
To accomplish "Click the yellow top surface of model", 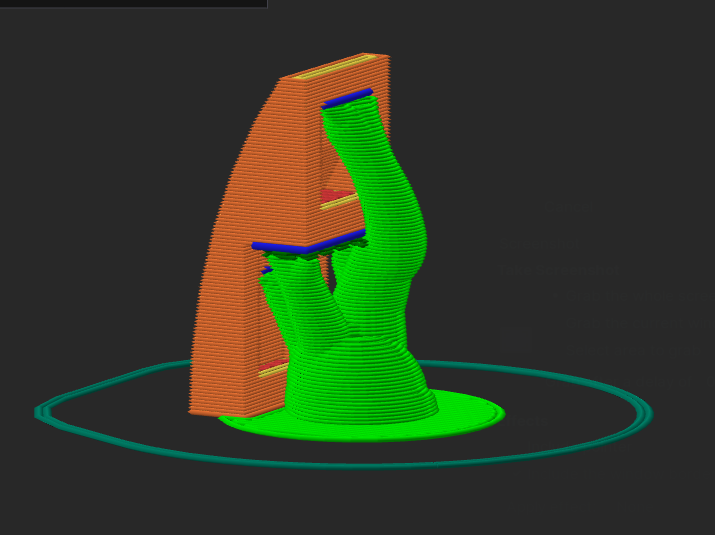I will (335, 67).
